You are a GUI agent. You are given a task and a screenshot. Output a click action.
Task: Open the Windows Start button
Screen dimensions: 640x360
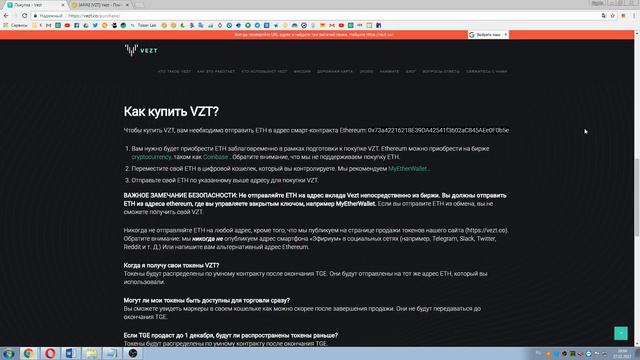[9, 353]
